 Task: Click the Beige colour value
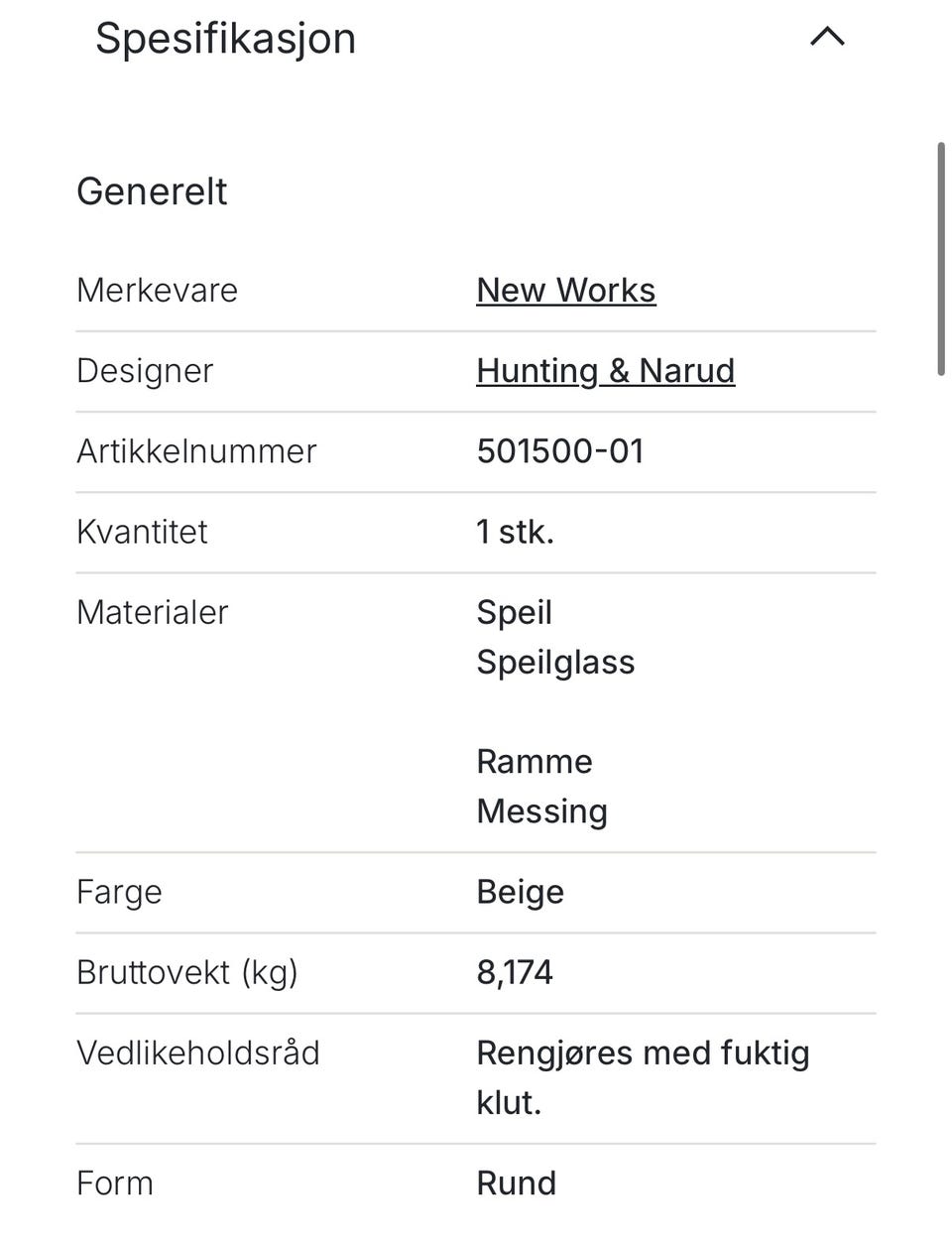pyautogui.click(x=520, y=892)
